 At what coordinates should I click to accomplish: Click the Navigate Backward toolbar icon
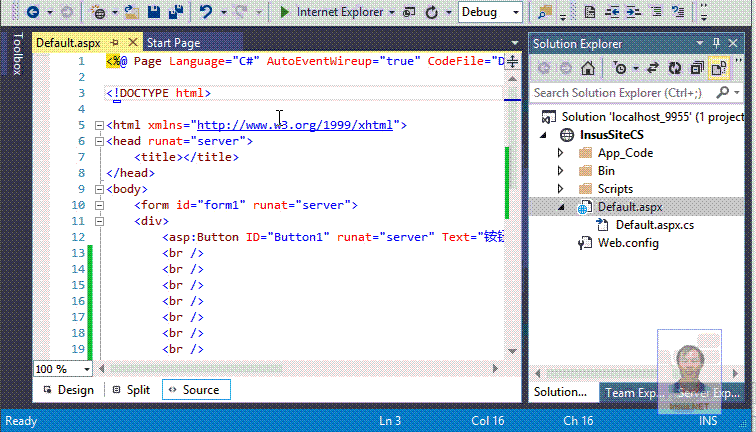(x=32, y=12)
